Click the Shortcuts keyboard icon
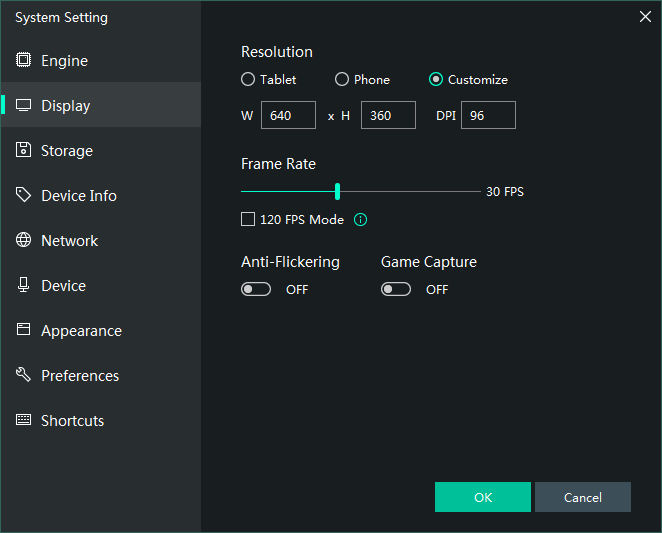Screen dimensions: 662x533 [23, 420]
